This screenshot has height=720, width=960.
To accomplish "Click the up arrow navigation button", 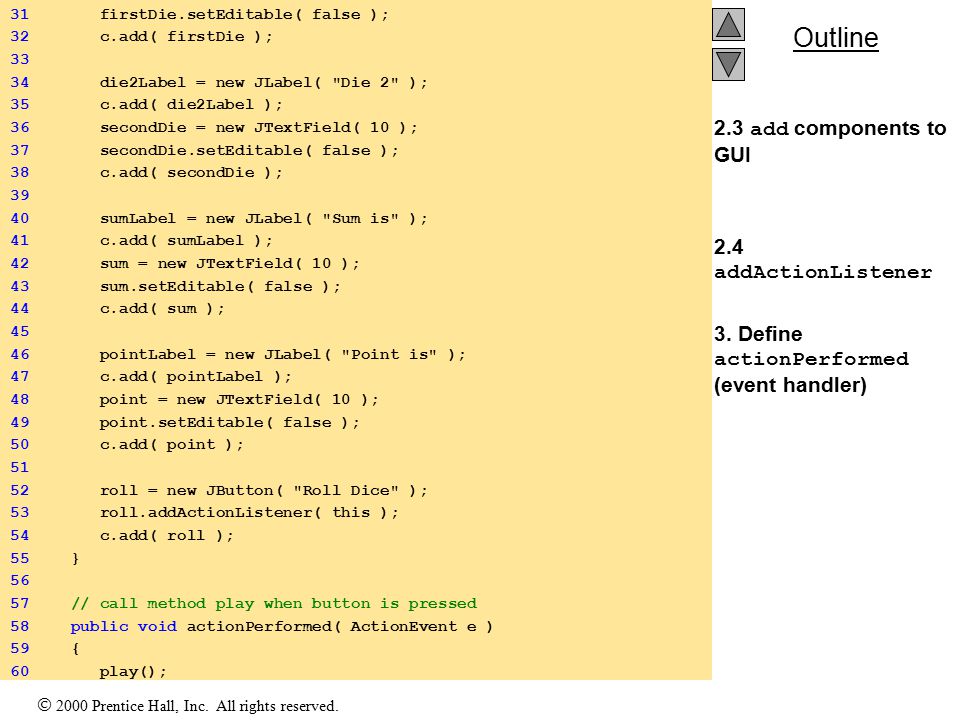I will pyautogui.click(x=728, y=24).
